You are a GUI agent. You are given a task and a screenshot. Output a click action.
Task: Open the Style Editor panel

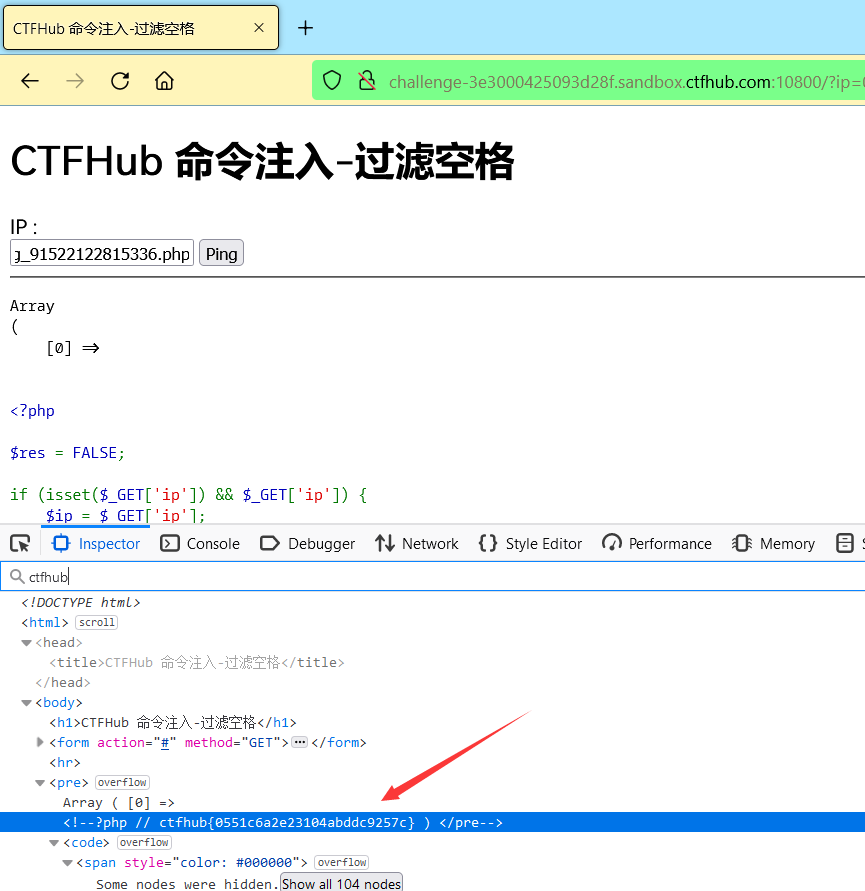point(530,544)
